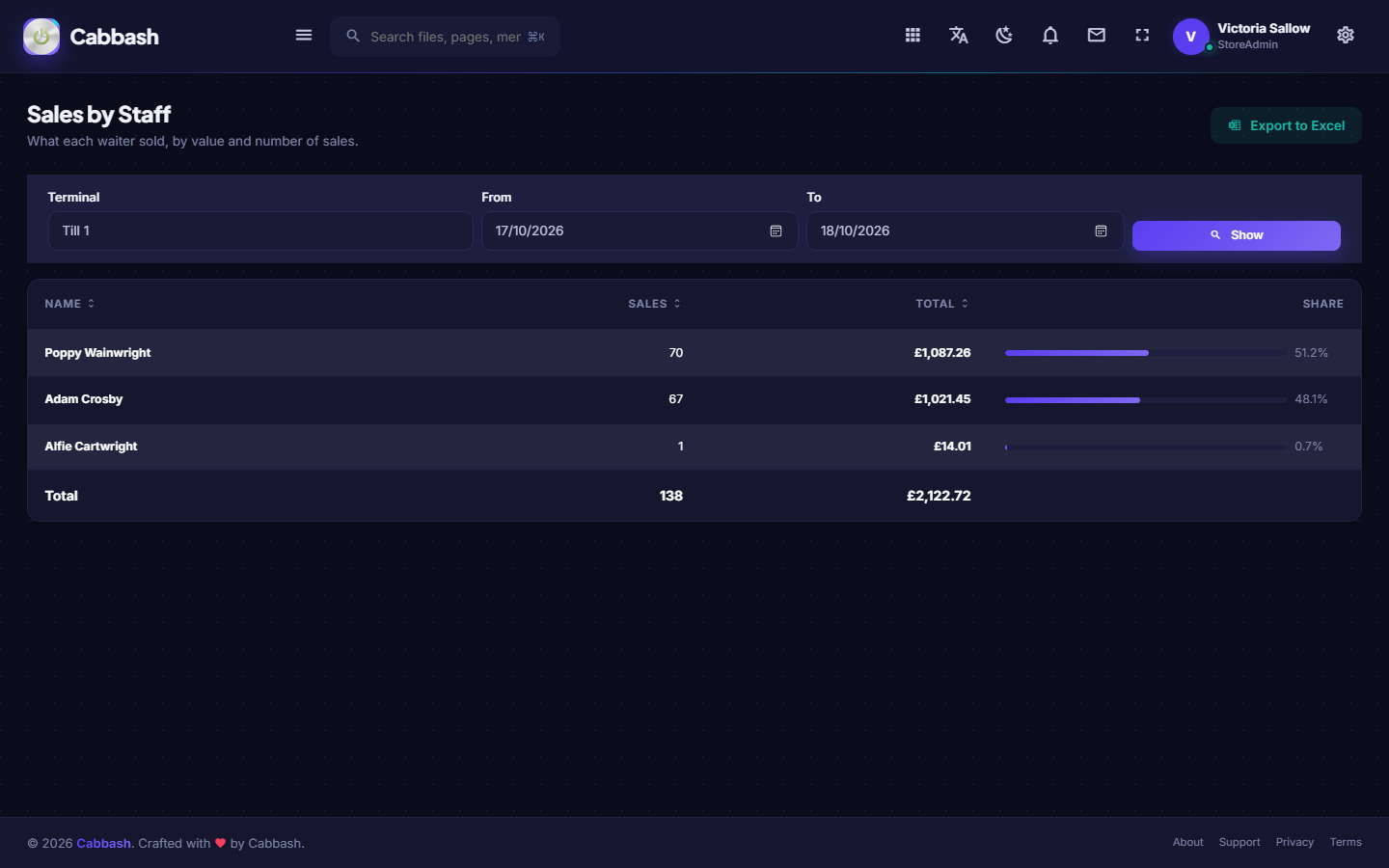Open the About footer link
1389x868 pixels.
point(1187,843)
